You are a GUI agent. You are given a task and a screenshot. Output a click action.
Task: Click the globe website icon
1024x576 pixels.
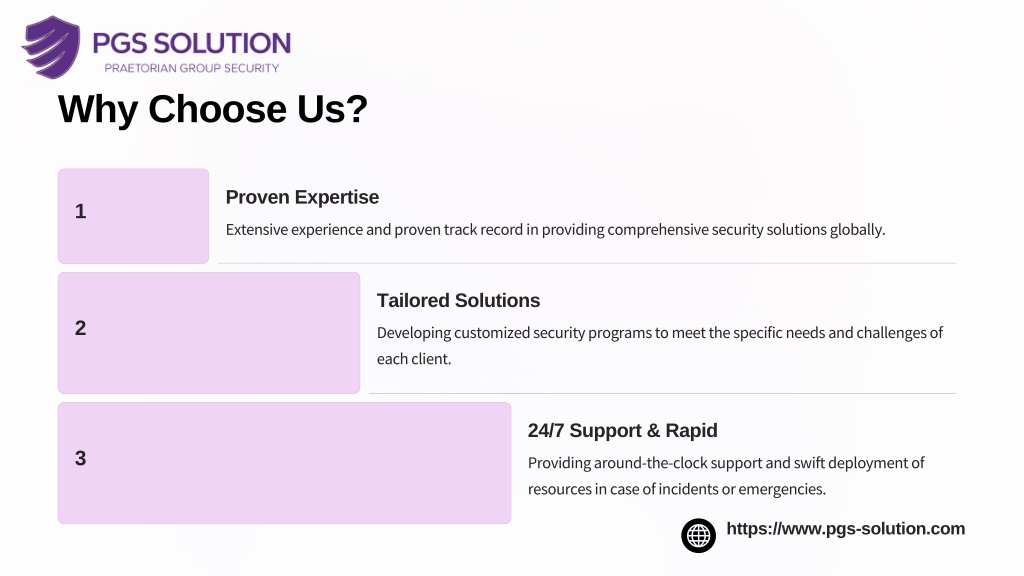coord(698,536)
